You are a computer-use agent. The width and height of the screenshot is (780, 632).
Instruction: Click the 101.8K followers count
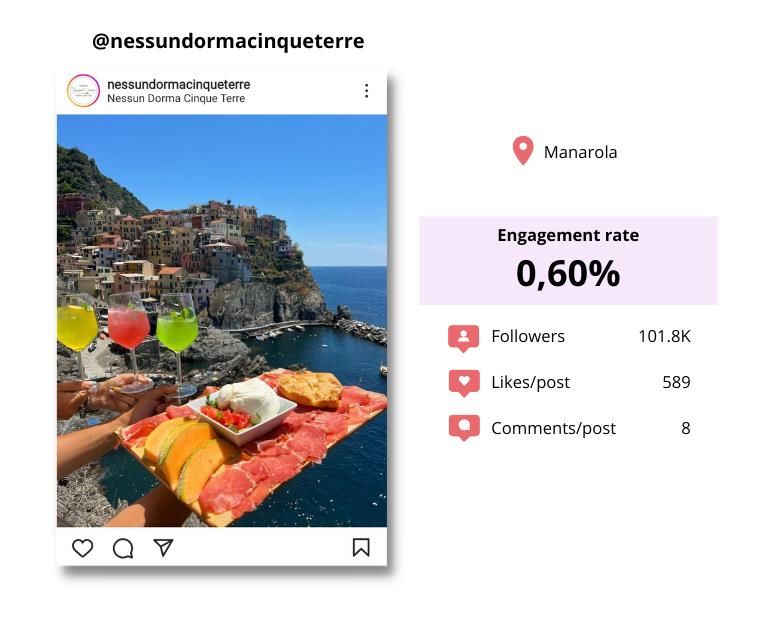tap(664, 336)
